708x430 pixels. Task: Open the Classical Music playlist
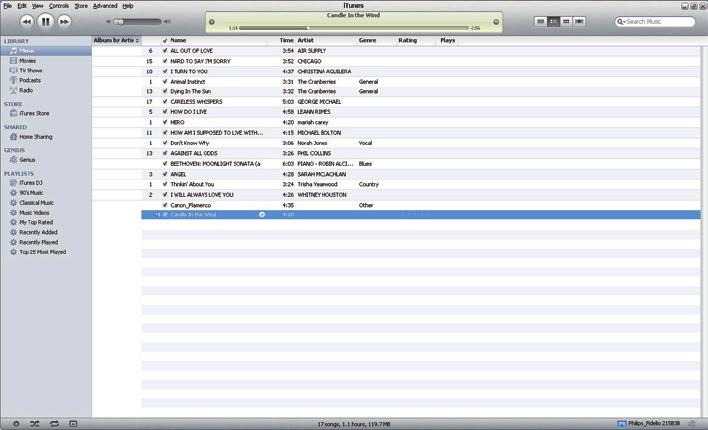coord(37,203)
